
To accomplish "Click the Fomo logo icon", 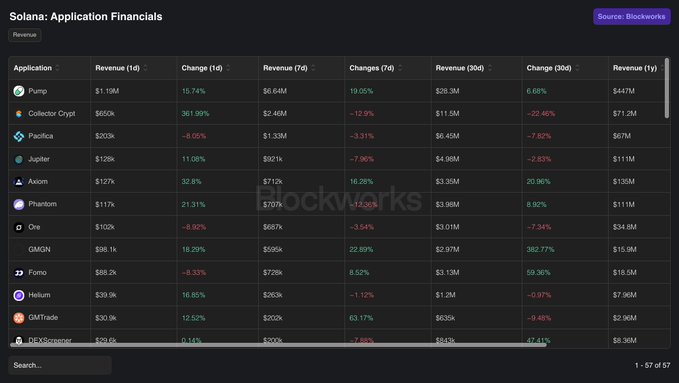I will pyautogui.click(x=19, y=273).
